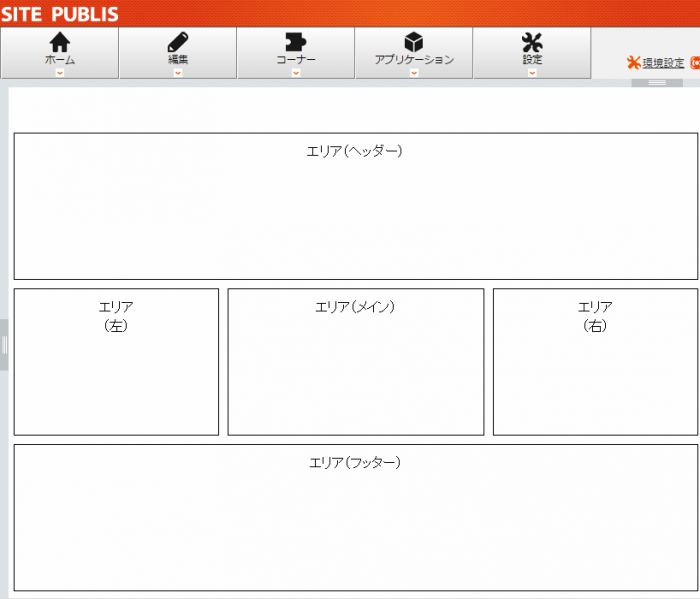700x599 pixels.
Task: Click the cut-off orange icon right of 環境設定
Action: [x=695, y=63]
